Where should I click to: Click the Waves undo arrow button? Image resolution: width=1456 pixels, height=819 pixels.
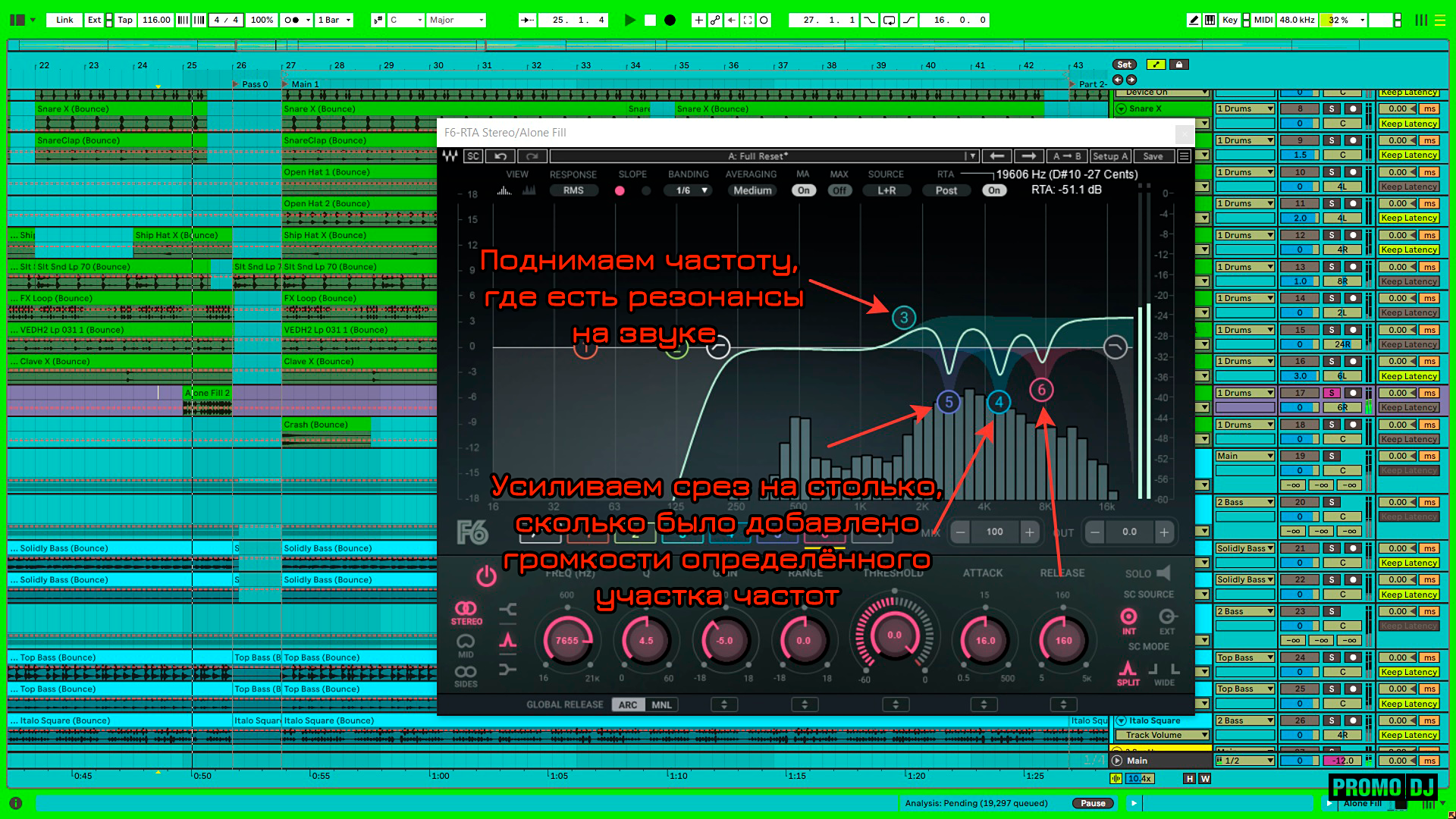(500, 156)
